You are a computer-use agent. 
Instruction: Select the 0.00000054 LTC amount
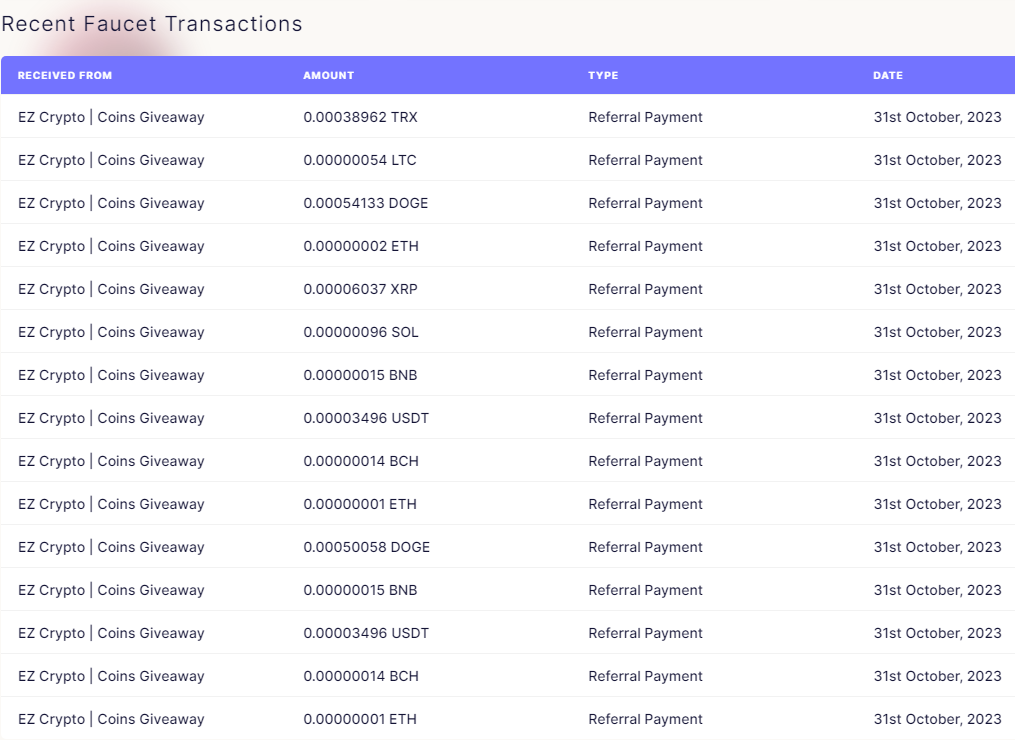coord(359,160)
